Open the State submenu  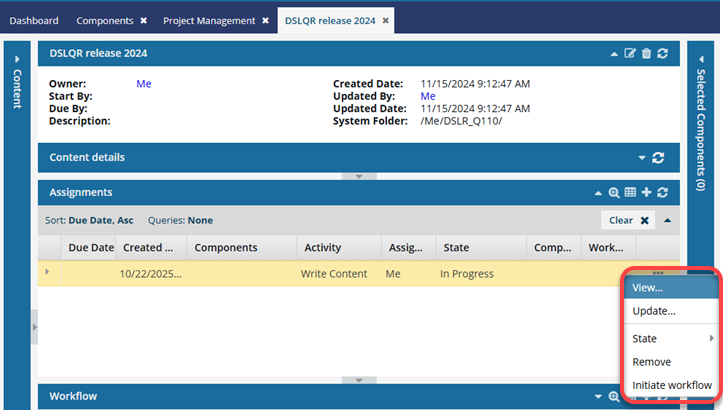(x=672, y=339)
